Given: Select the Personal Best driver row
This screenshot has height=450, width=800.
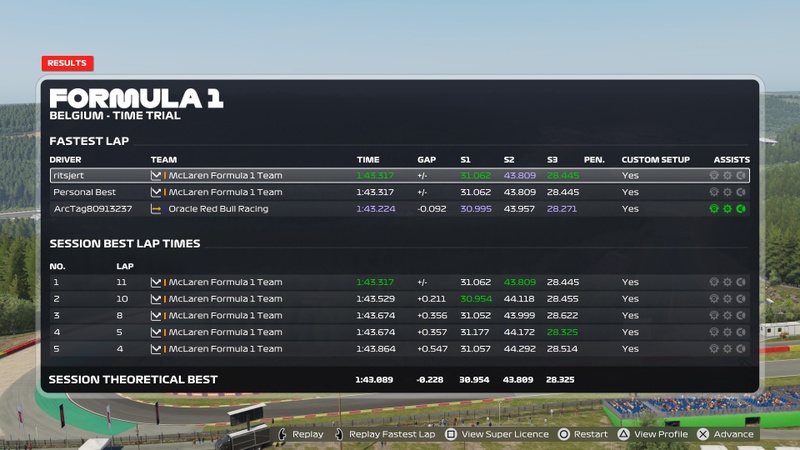Looking at the screenshot, I should [399, 192].
